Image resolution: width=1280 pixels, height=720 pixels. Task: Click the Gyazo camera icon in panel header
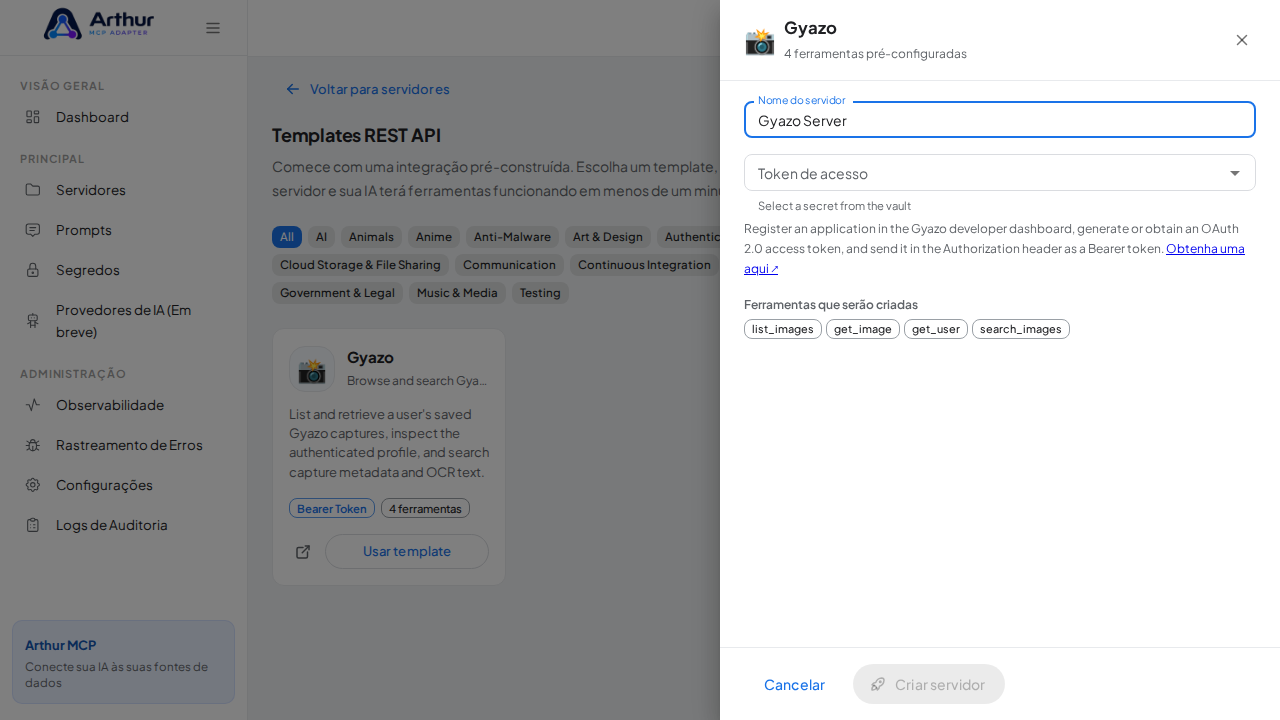pos(760,41)
